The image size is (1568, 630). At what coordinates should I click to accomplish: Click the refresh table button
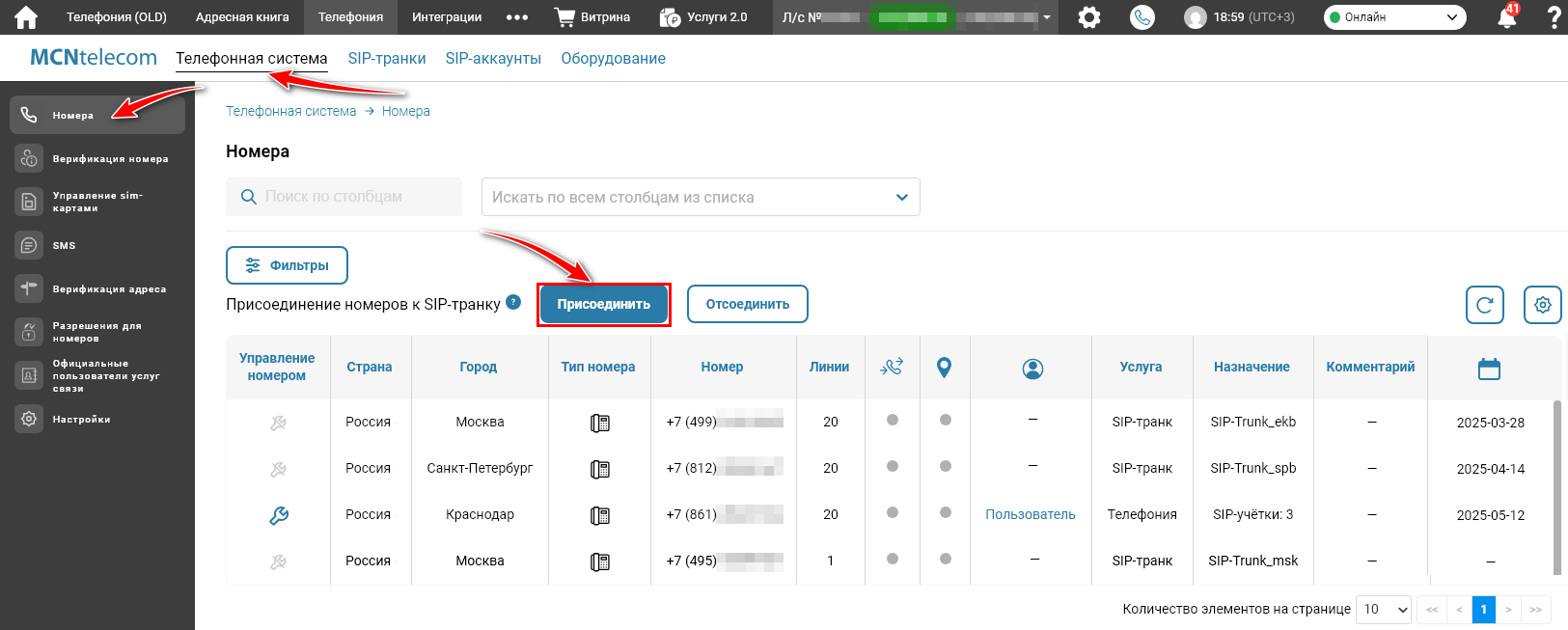point(1484,305)
